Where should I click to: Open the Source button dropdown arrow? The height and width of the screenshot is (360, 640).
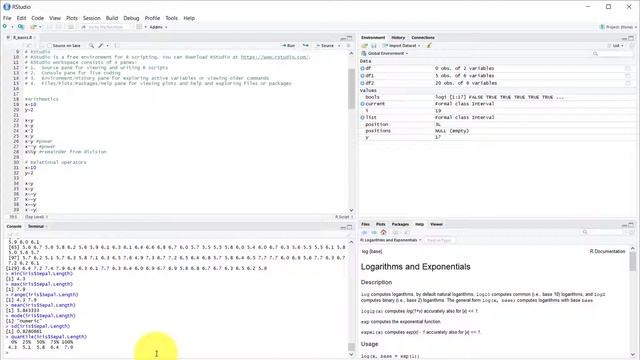[339, 46]
